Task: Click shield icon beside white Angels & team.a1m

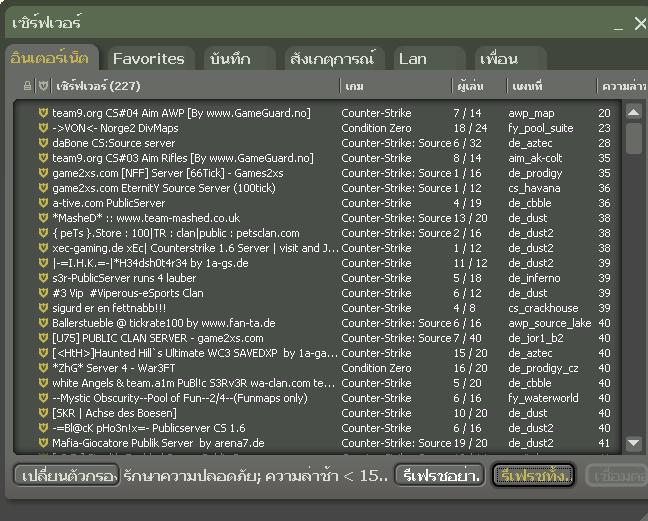Action: click(43, 383)
